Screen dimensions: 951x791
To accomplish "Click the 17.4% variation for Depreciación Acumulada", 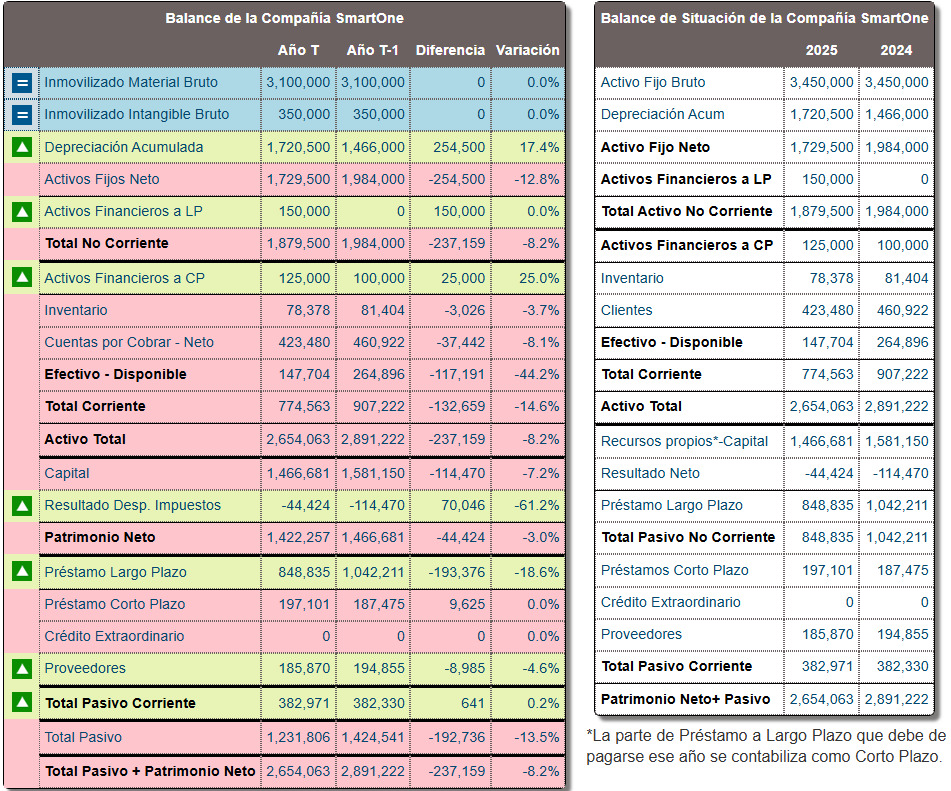I will pyautogui.click(x=539, y=147).
